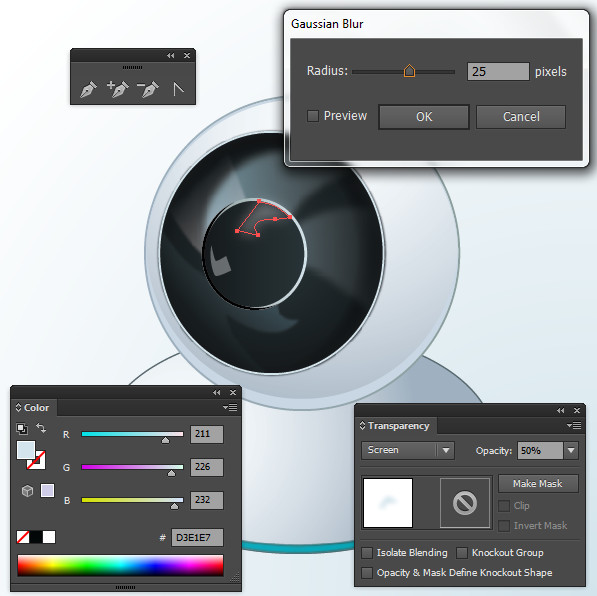Click the swap fill and stroke icon
597x596 pixels.
pyautogui.click(x=41, y=428)
